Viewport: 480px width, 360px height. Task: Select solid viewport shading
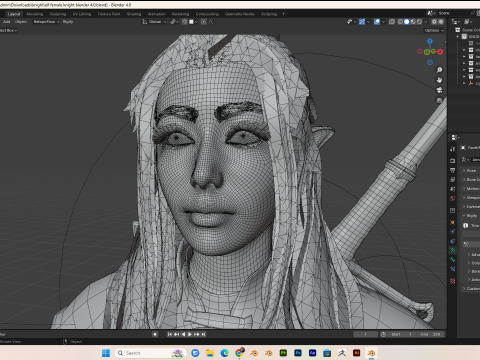coord(407,22)
